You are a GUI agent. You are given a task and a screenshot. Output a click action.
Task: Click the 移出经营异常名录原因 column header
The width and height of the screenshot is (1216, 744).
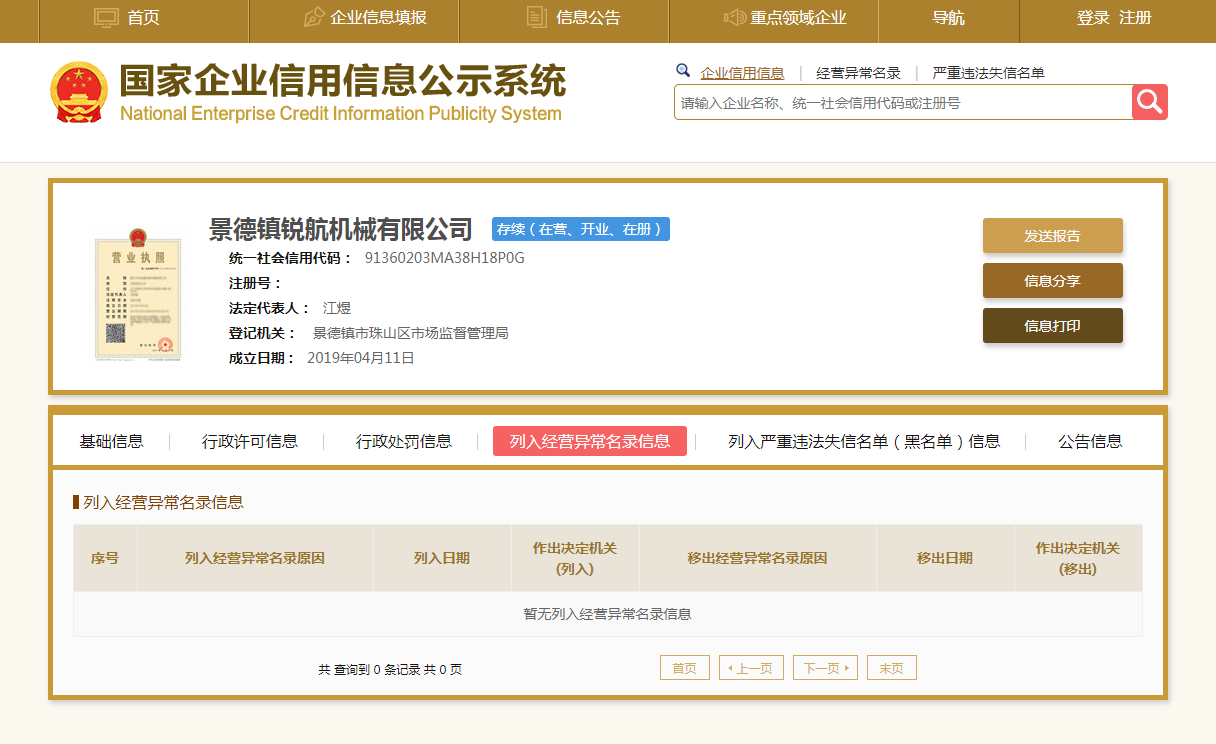pyautogui.click(x=758, y=558)
